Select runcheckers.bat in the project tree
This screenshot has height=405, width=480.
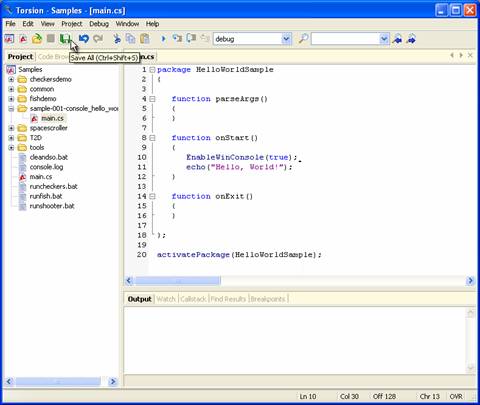point(53,186)
